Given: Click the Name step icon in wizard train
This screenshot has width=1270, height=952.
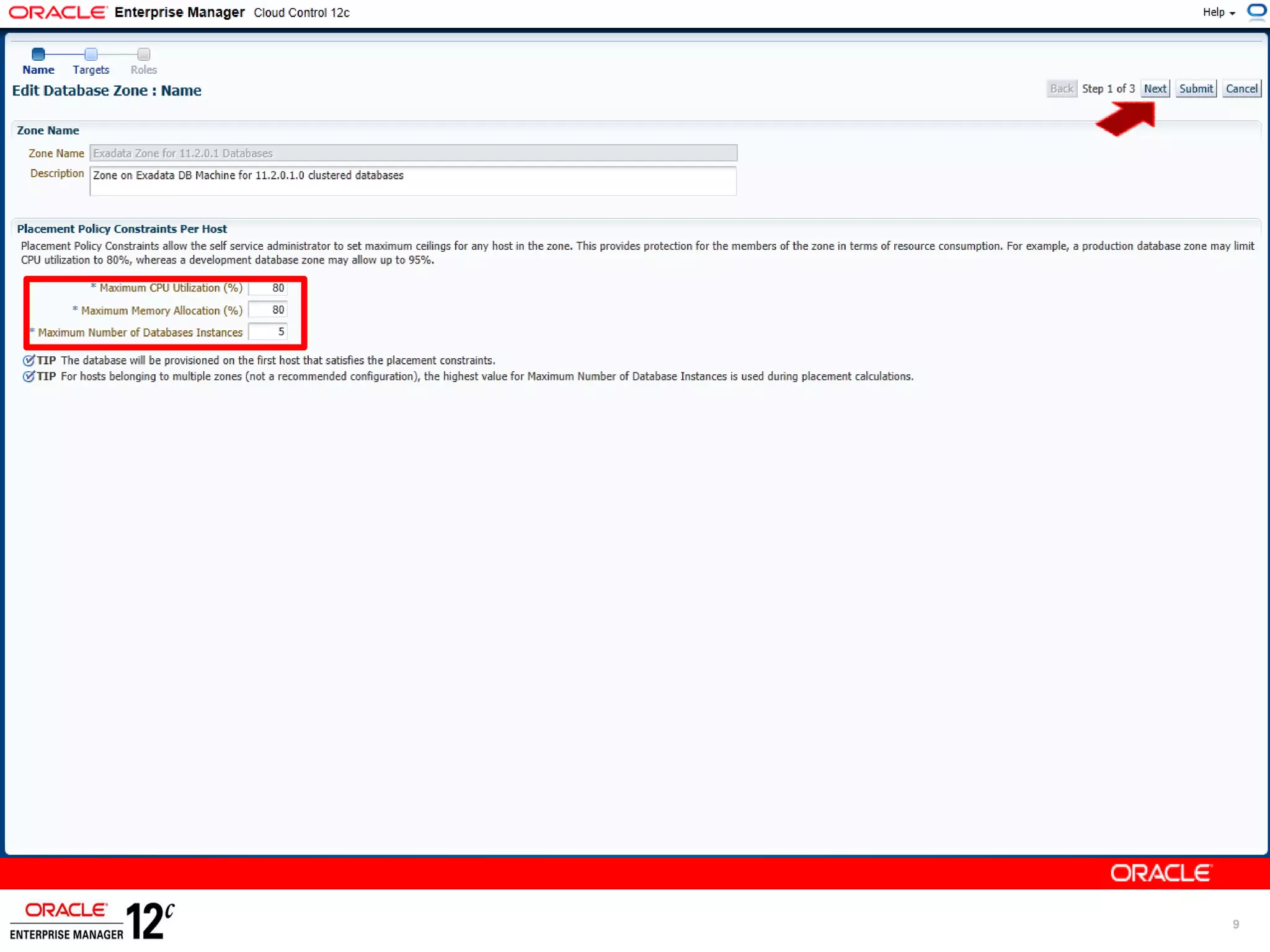Looking at the screenshot, I should coord(38,54).
